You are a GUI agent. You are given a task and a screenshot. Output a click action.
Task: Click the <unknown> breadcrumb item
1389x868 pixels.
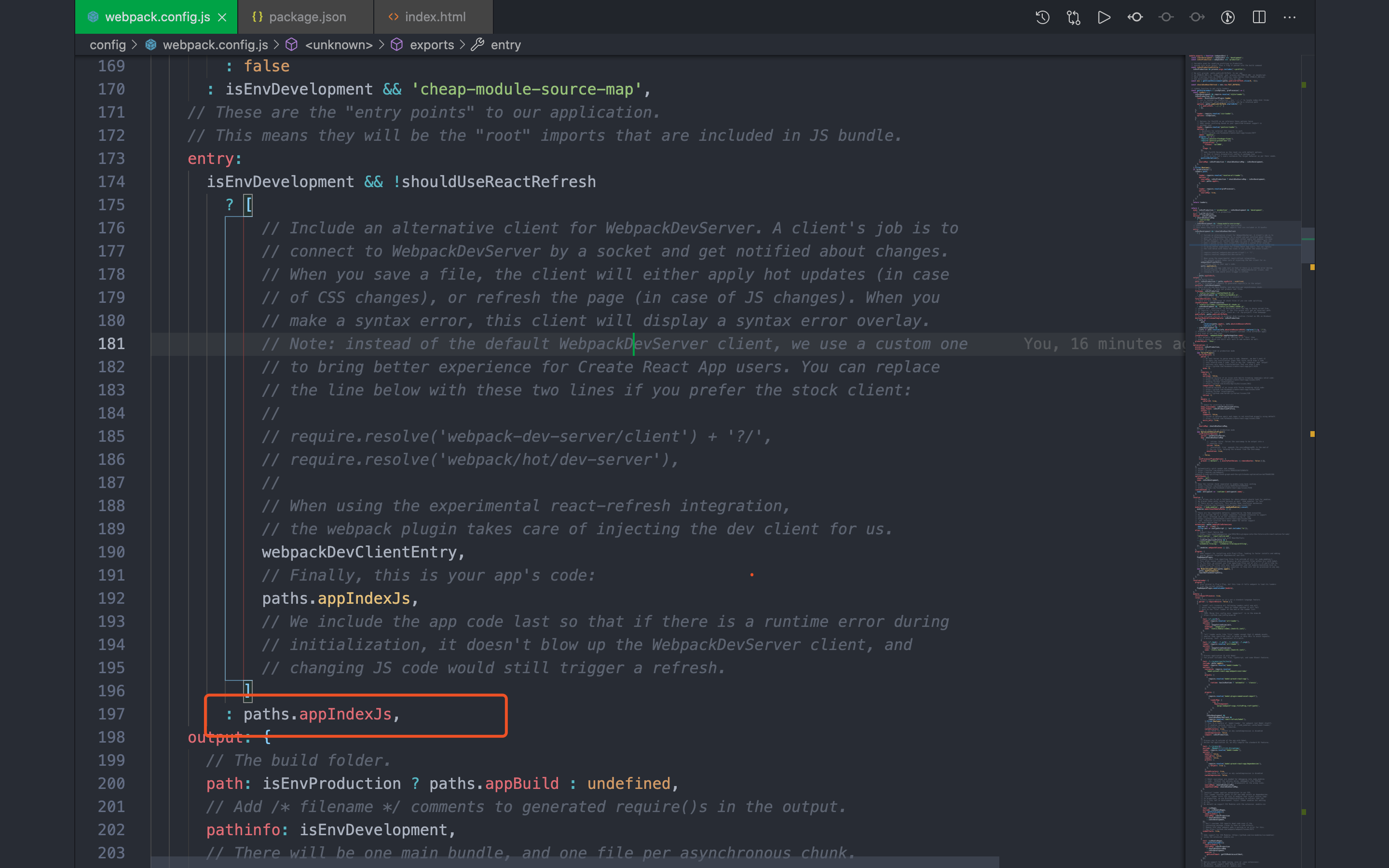coord(339,45)
